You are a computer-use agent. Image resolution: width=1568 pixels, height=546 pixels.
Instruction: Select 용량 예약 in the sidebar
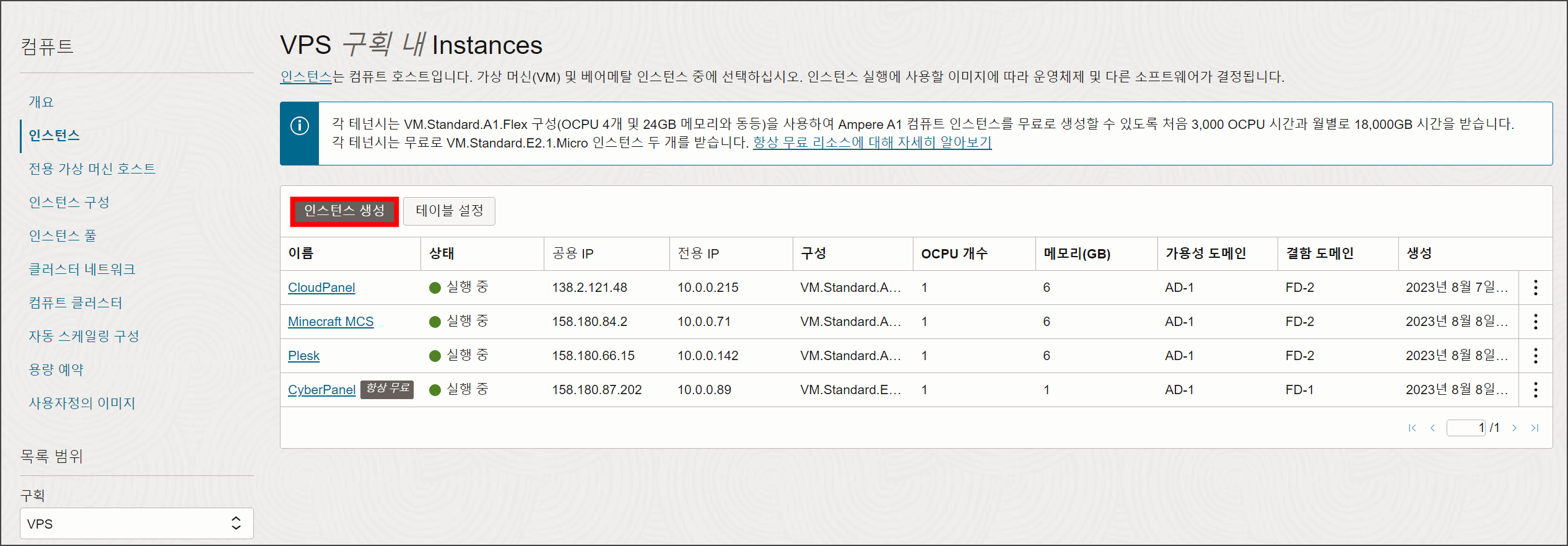56,369
